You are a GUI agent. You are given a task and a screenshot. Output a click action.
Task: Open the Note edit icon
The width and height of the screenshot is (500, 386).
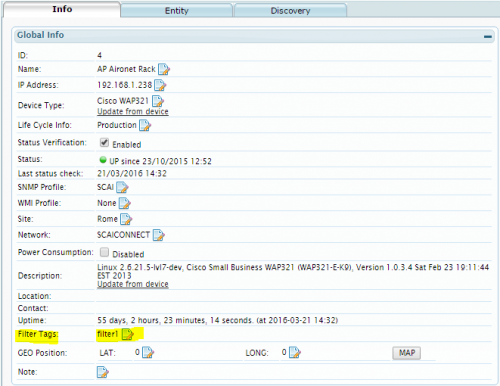[103, 372]
